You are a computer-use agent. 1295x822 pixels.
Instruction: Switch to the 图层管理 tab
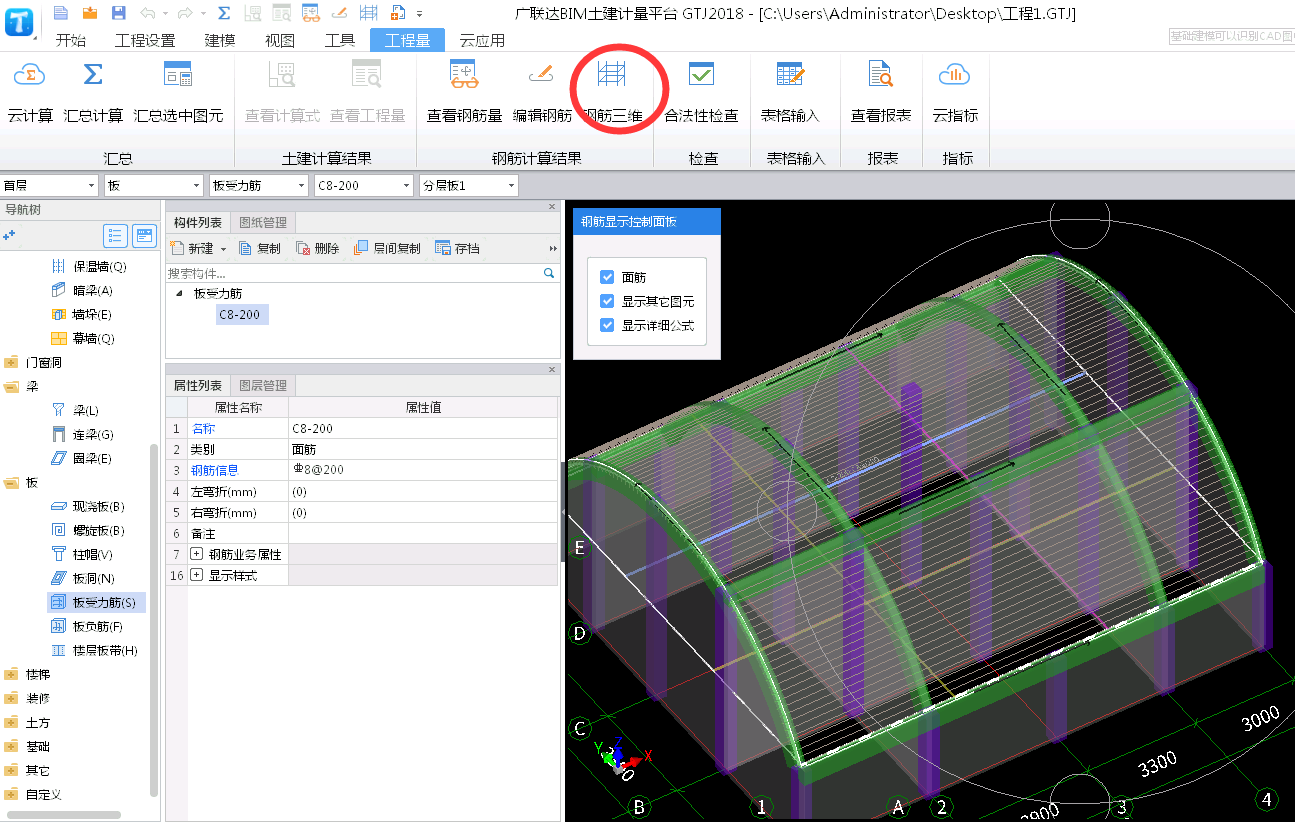click(x=263, y=386)
